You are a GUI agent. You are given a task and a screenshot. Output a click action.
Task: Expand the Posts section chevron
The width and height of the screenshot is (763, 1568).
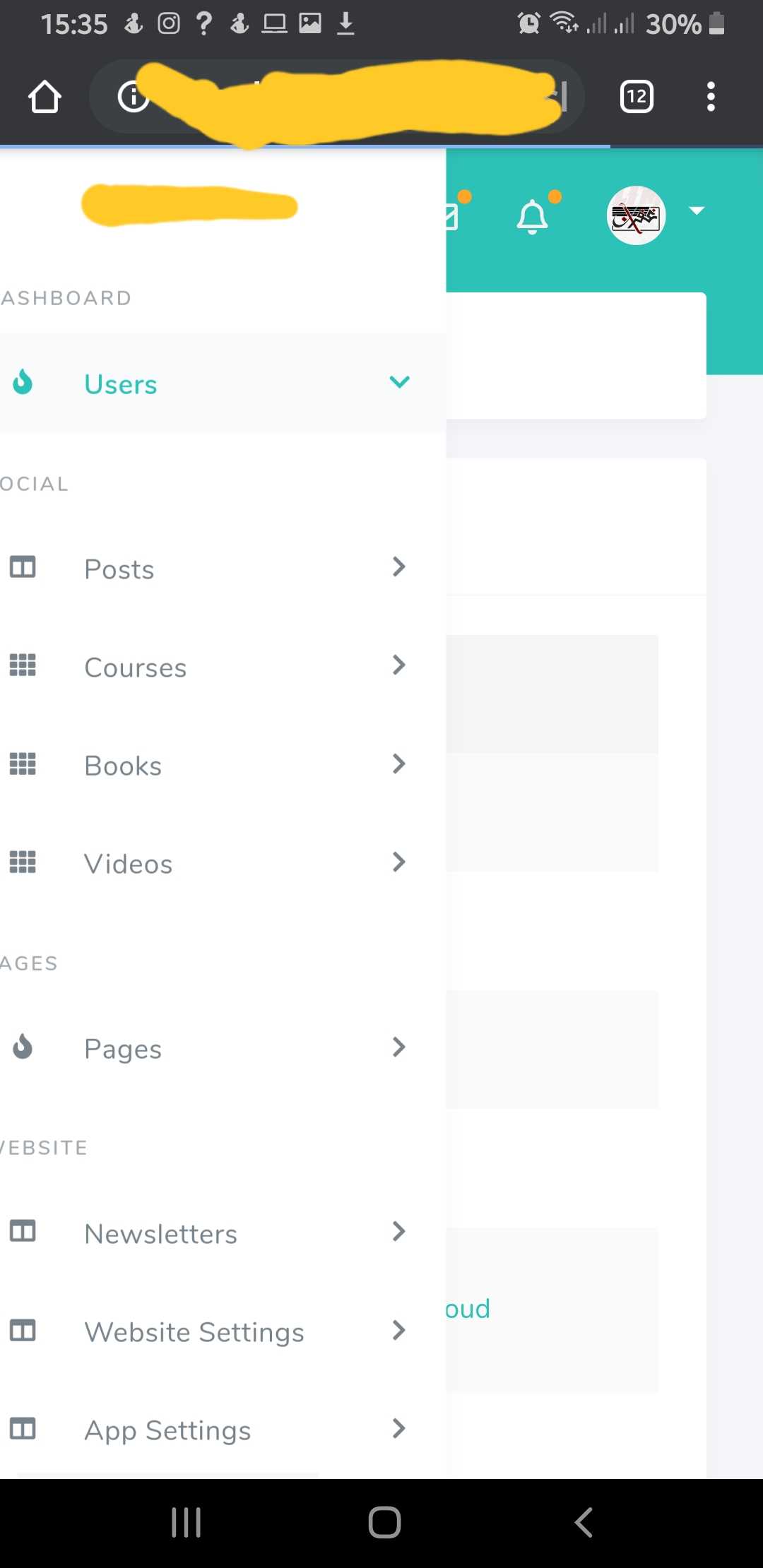pos(399,567)
